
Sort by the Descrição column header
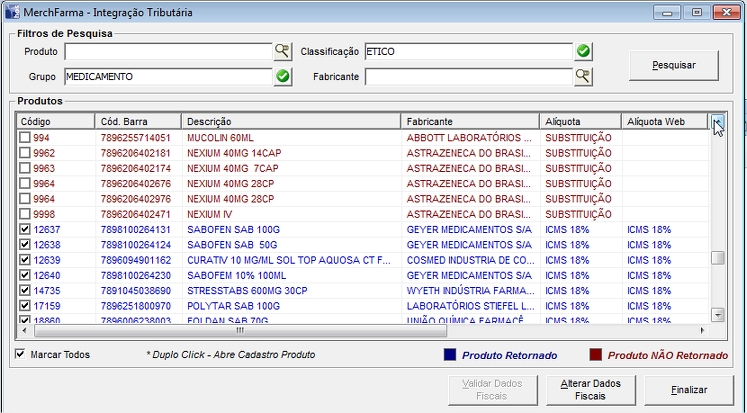pyautogui.click(x=290, y=121)
